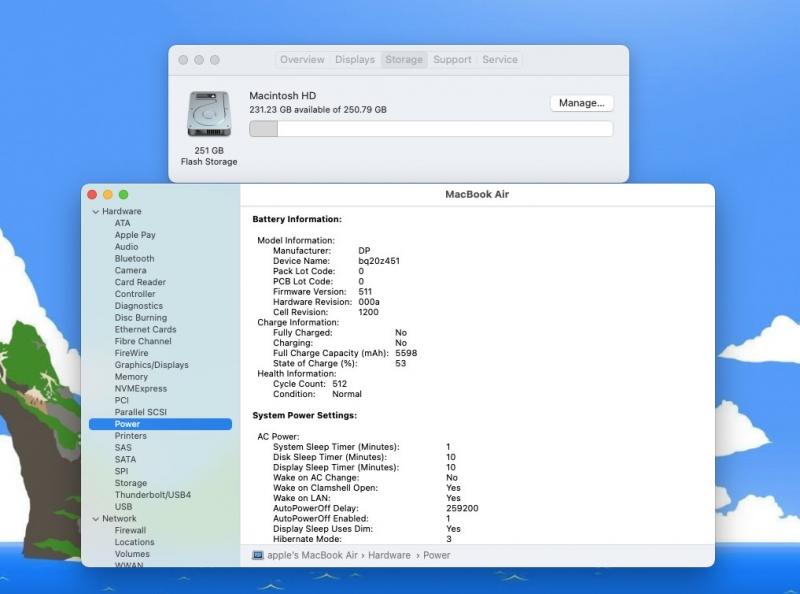Select Card Reader in the sidebar
The width and height of the screenshot is (800, 594).
140,282
